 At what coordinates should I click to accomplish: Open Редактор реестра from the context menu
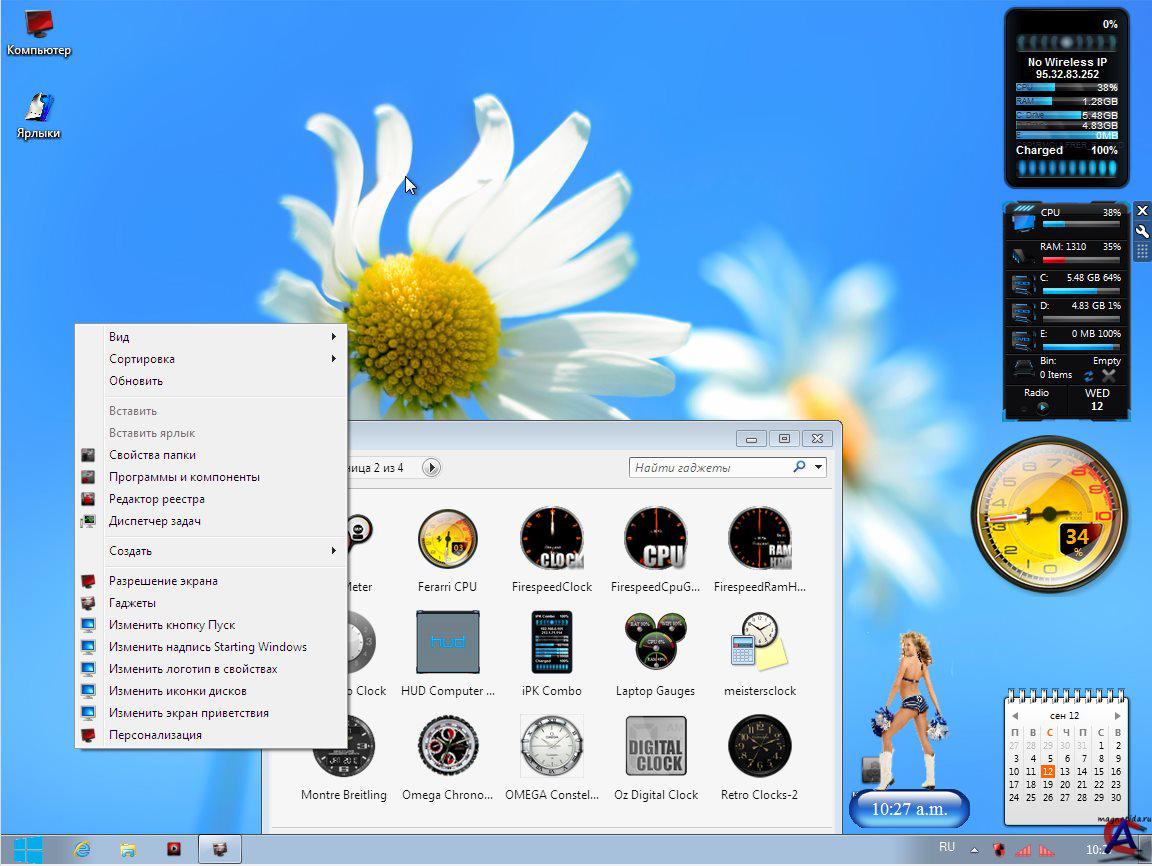[x=156, y=499]
